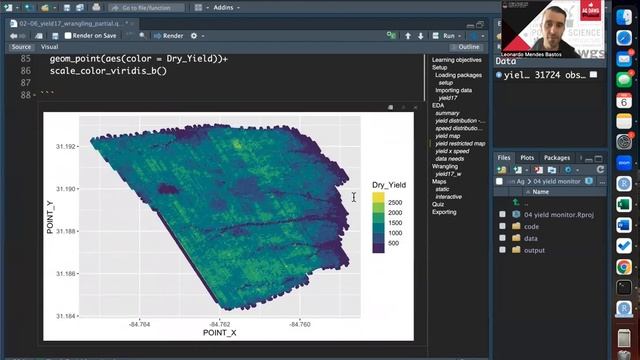Open Google Chrome from the dock

point(624,267)
